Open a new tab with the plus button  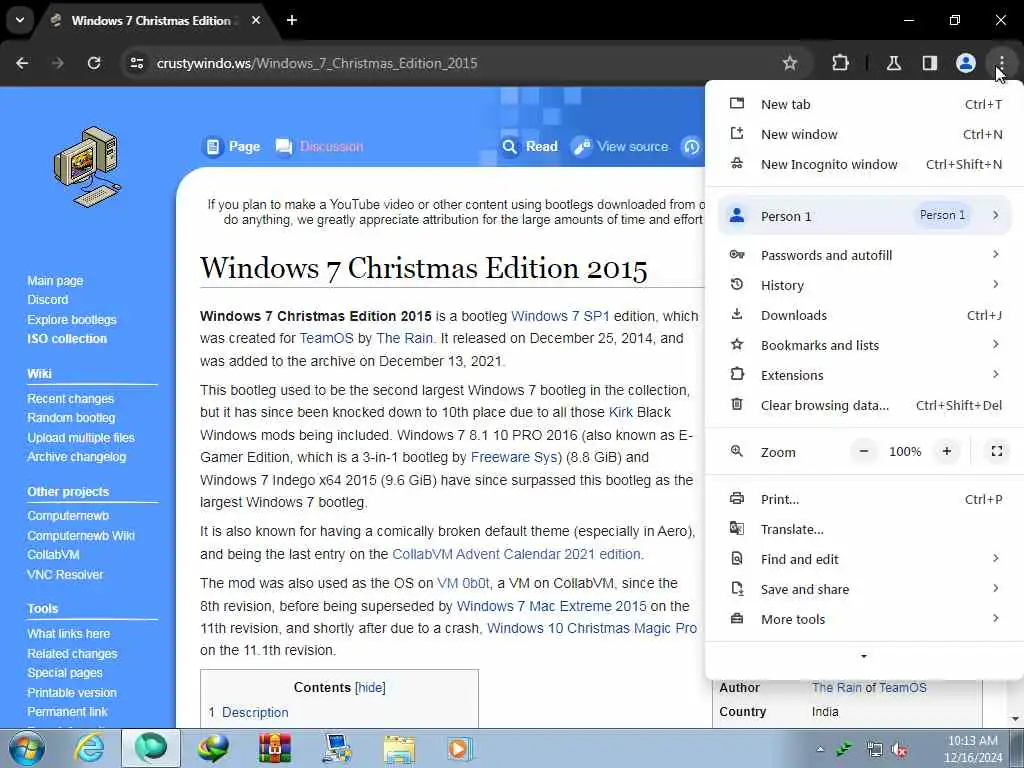coord(292,20)
